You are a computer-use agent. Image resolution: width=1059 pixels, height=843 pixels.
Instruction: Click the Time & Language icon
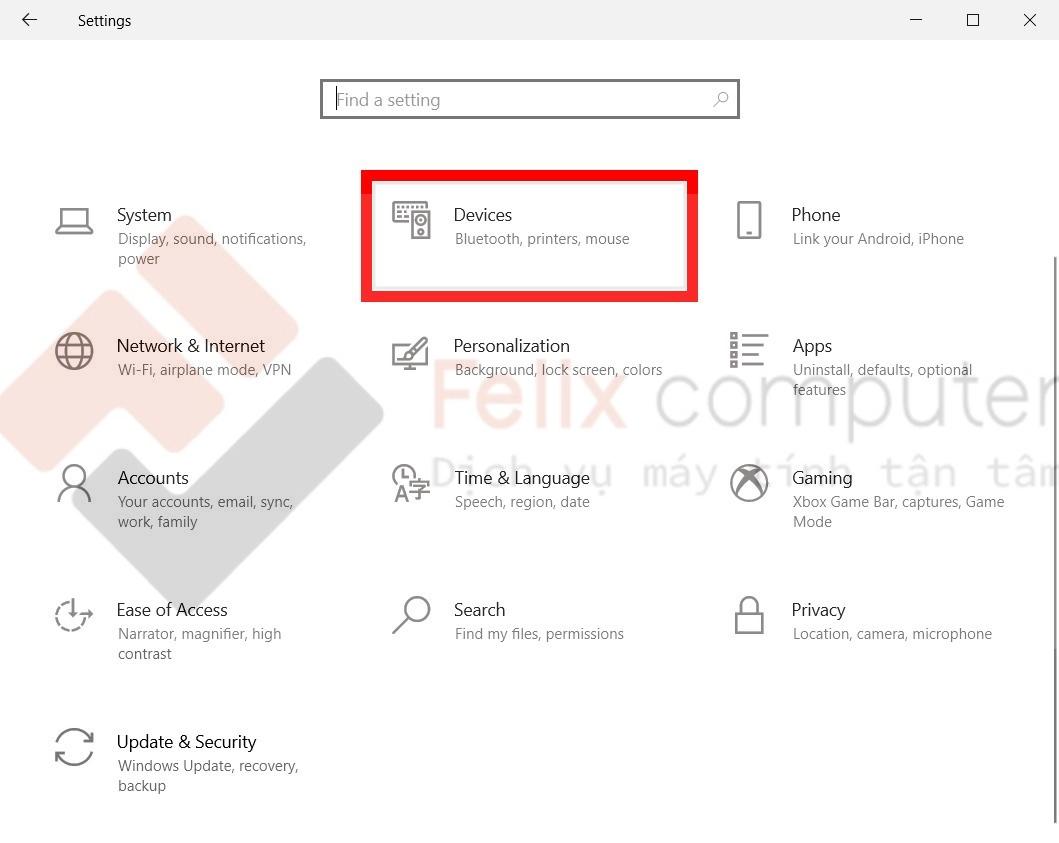click(x=411, y=483)
